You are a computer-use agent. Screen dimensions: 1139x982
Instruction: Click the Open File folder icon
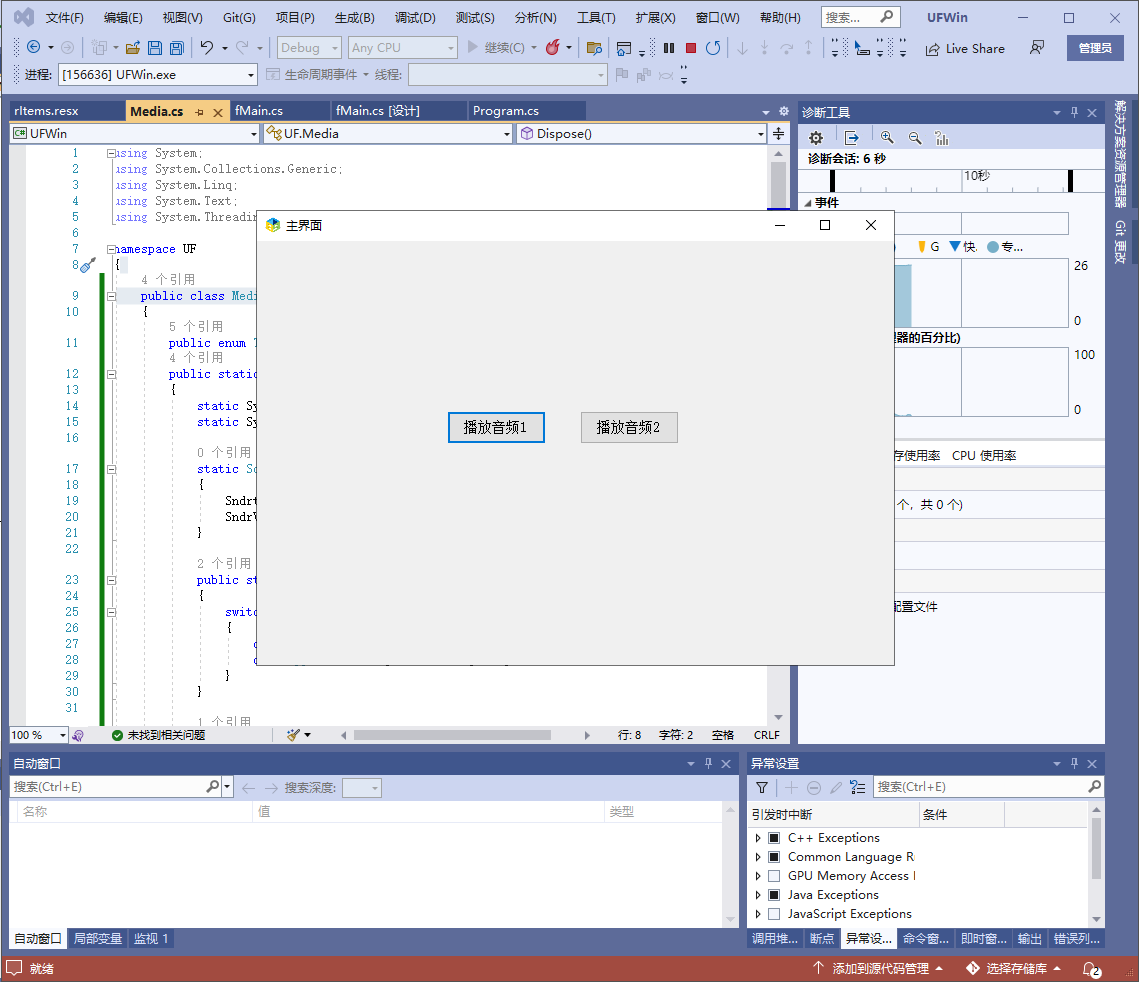pyautogui.click(x=133, y=48)
